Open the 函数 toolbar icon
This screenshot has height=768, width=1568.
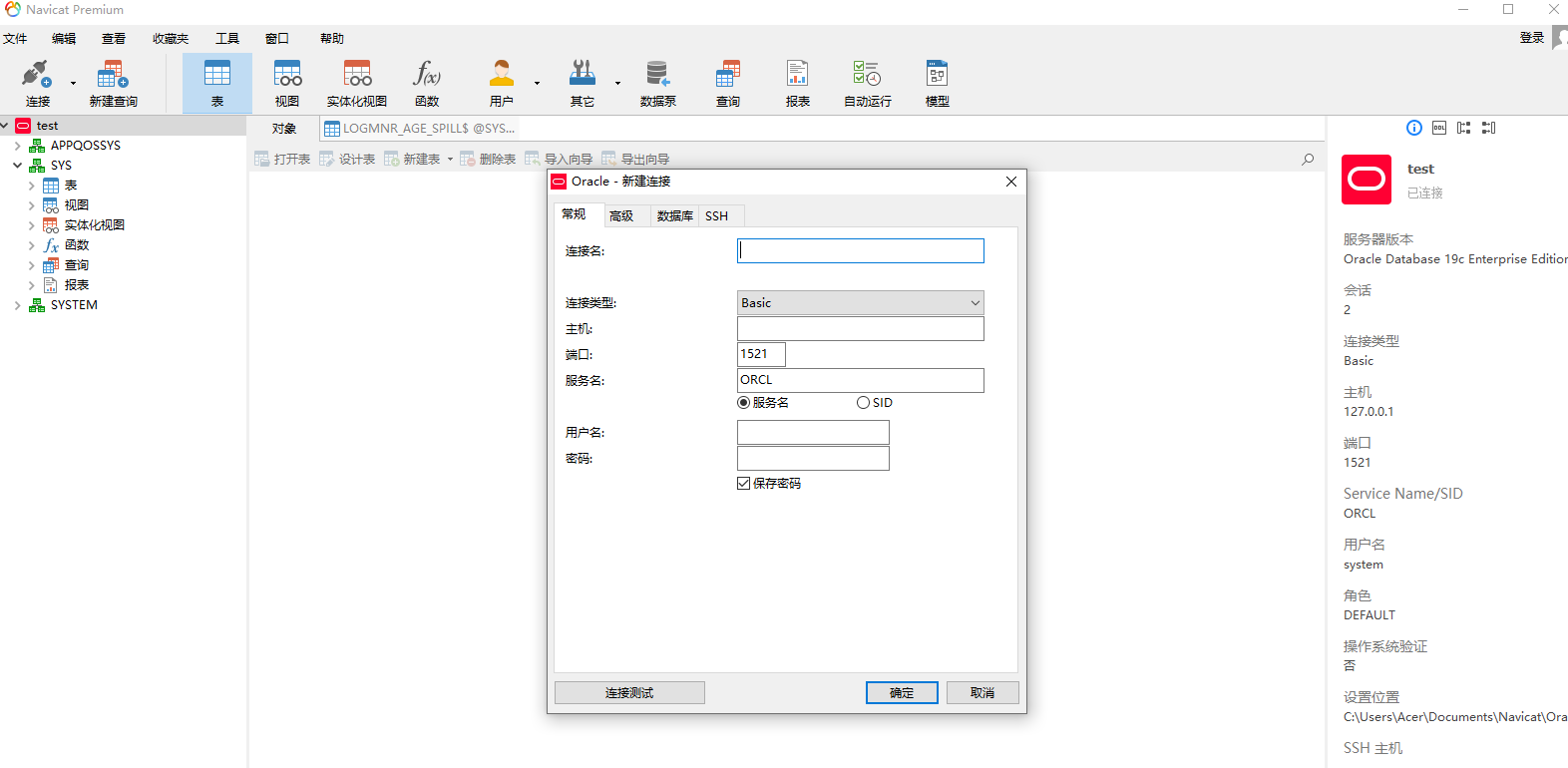click(427, 84)
